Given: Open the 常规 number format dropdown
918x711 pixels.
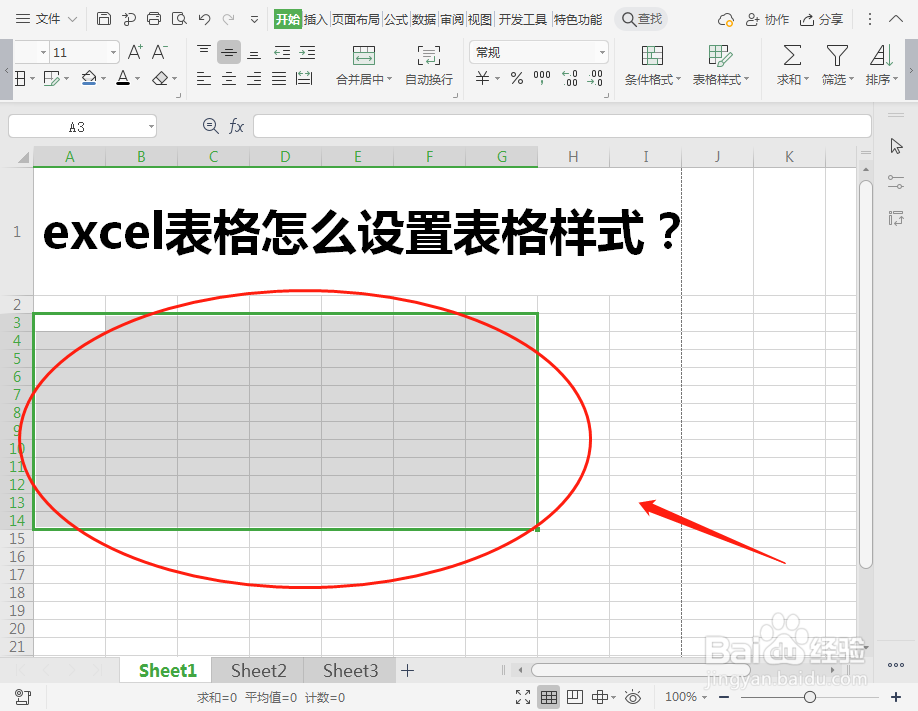Looking at the screenshot, I should click(x=601, y=51).
